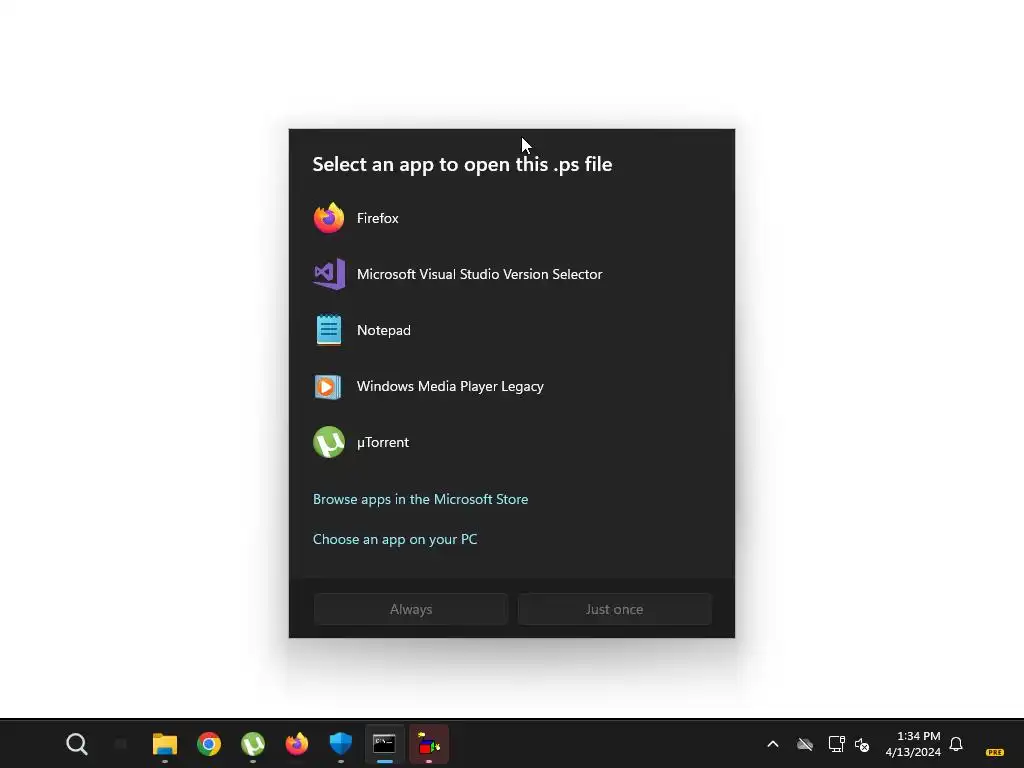Open network display tray icon

(x=837, y=744)
